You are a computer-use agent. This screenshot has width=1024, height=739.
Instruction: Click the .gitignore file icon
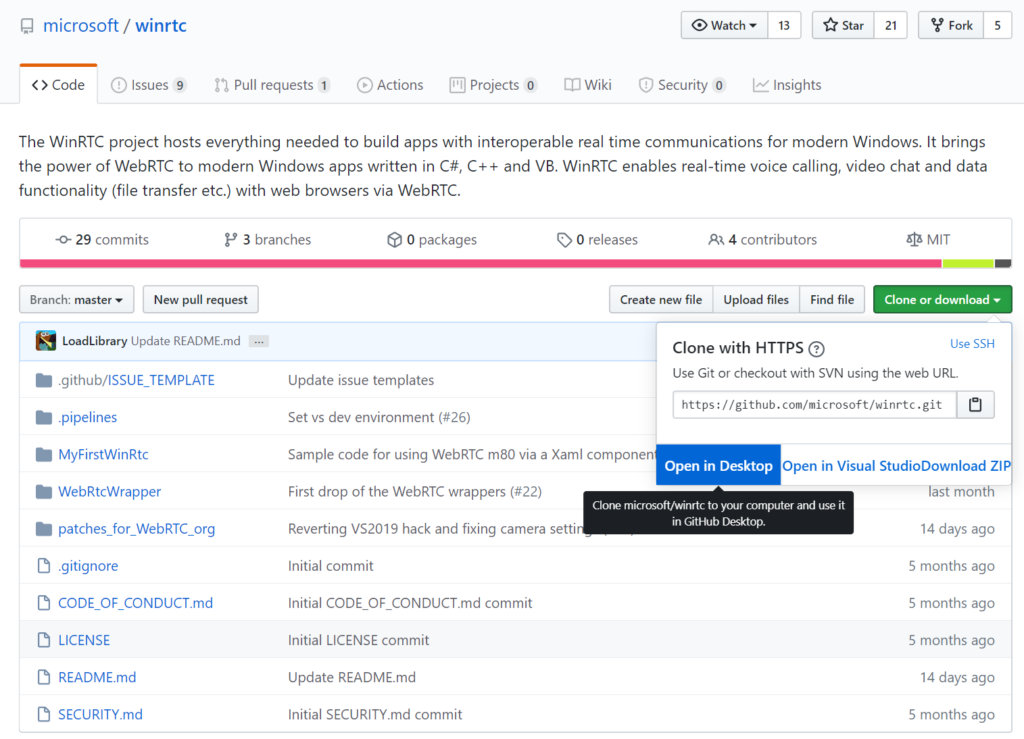click(44, 566)
